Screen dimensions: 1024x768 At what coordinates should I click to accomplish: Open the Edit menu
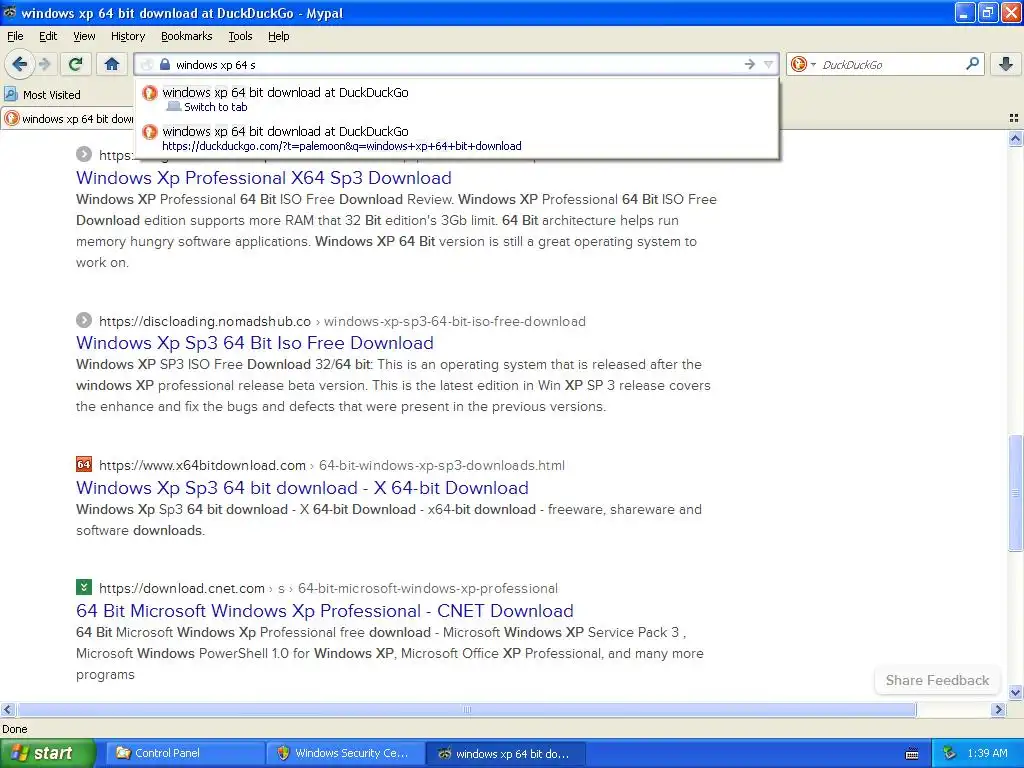click(48, 36)
